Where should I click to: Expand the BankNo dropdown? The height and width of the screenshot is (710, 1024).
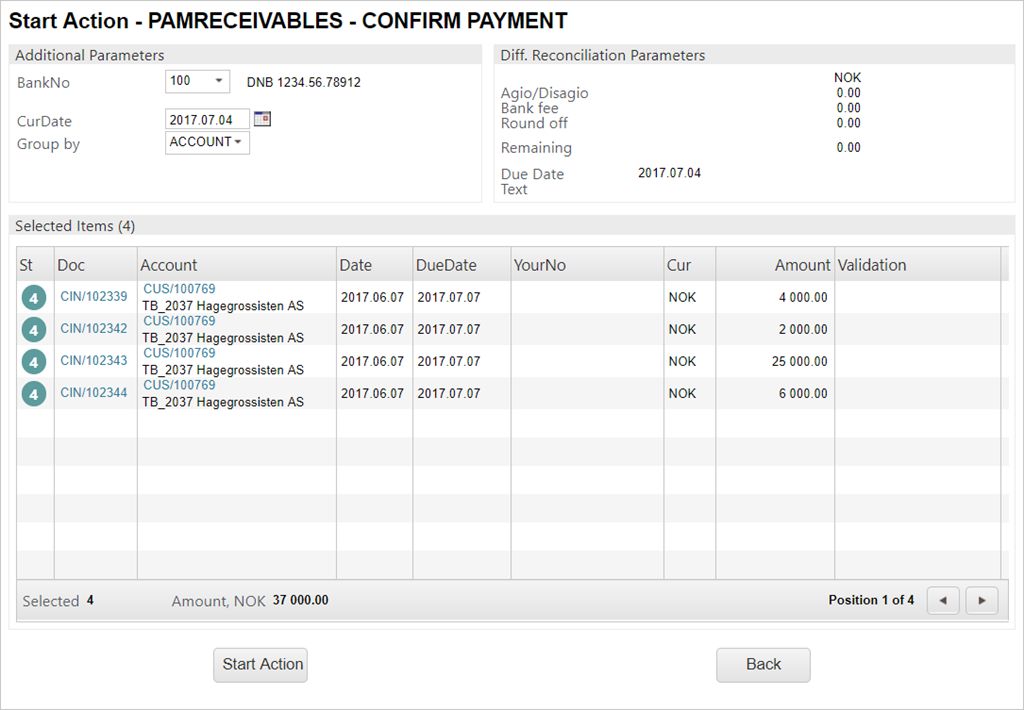[x=219, y=81]
